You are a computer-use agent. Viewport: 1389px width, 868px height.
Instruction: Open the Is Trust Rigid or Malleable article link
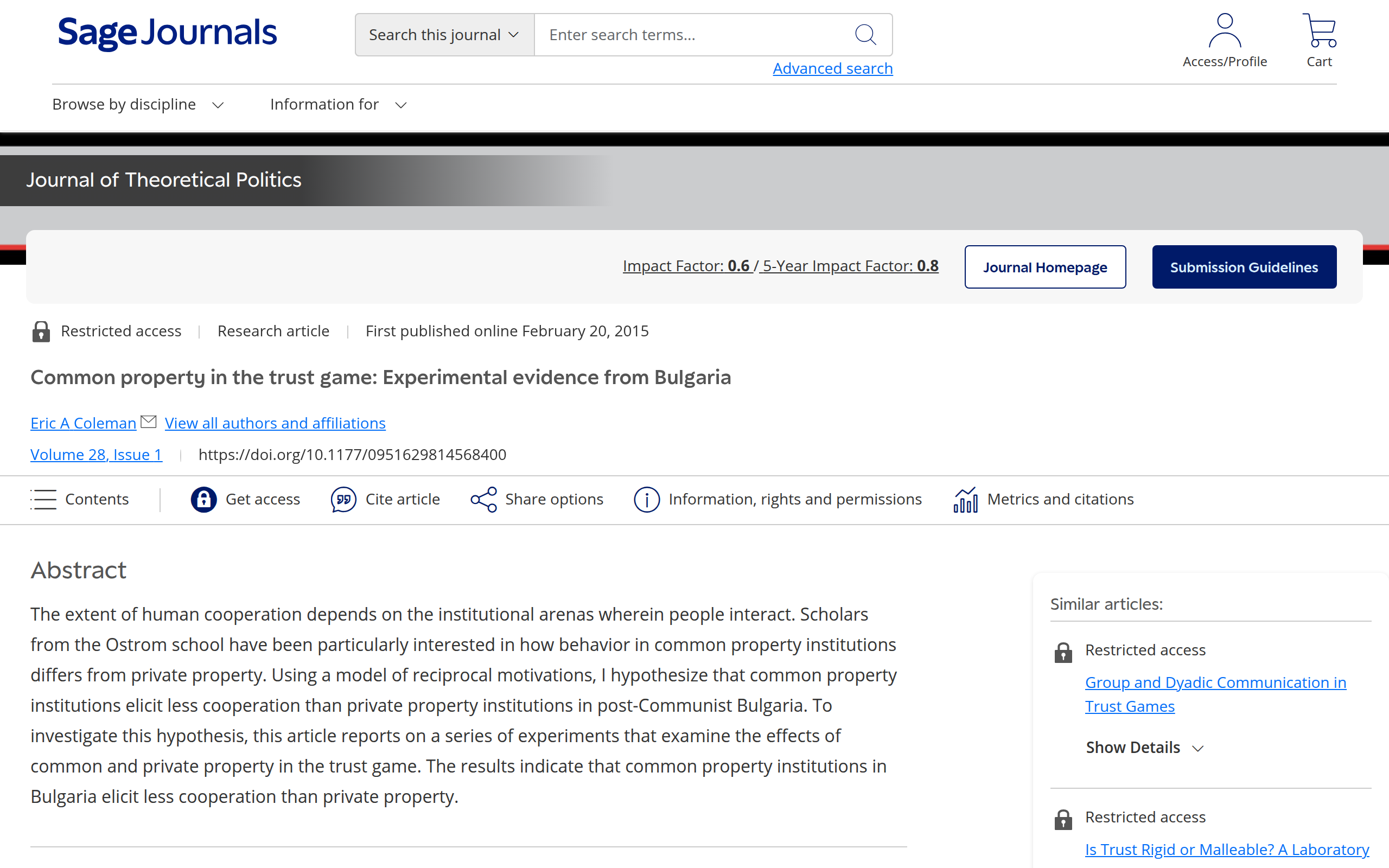(x=1227, y=849)
